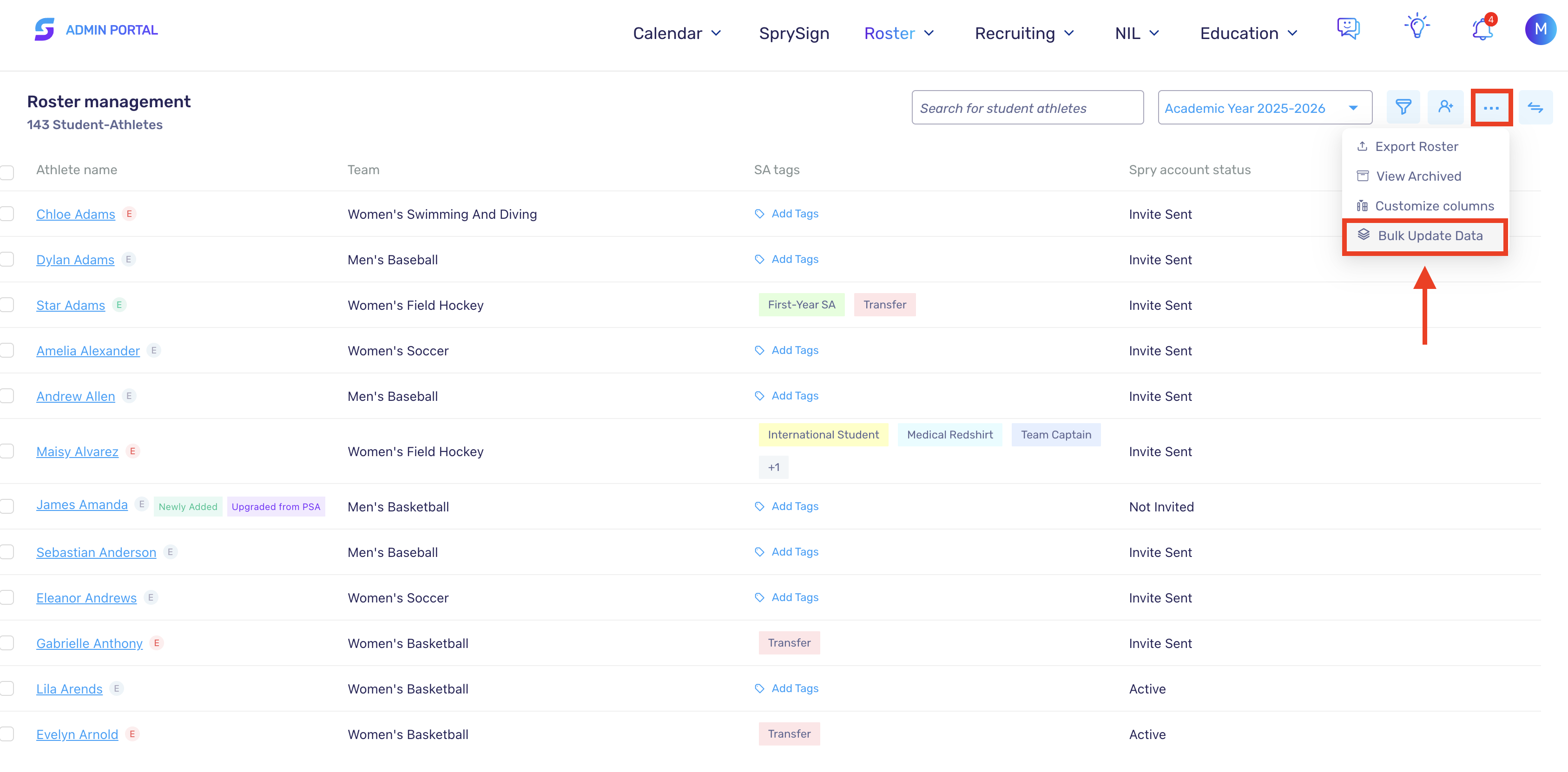Screen dimensions: 1568x772
Task: Click E badge next to Gabrielle Anthony
Action: pos(157,643)
